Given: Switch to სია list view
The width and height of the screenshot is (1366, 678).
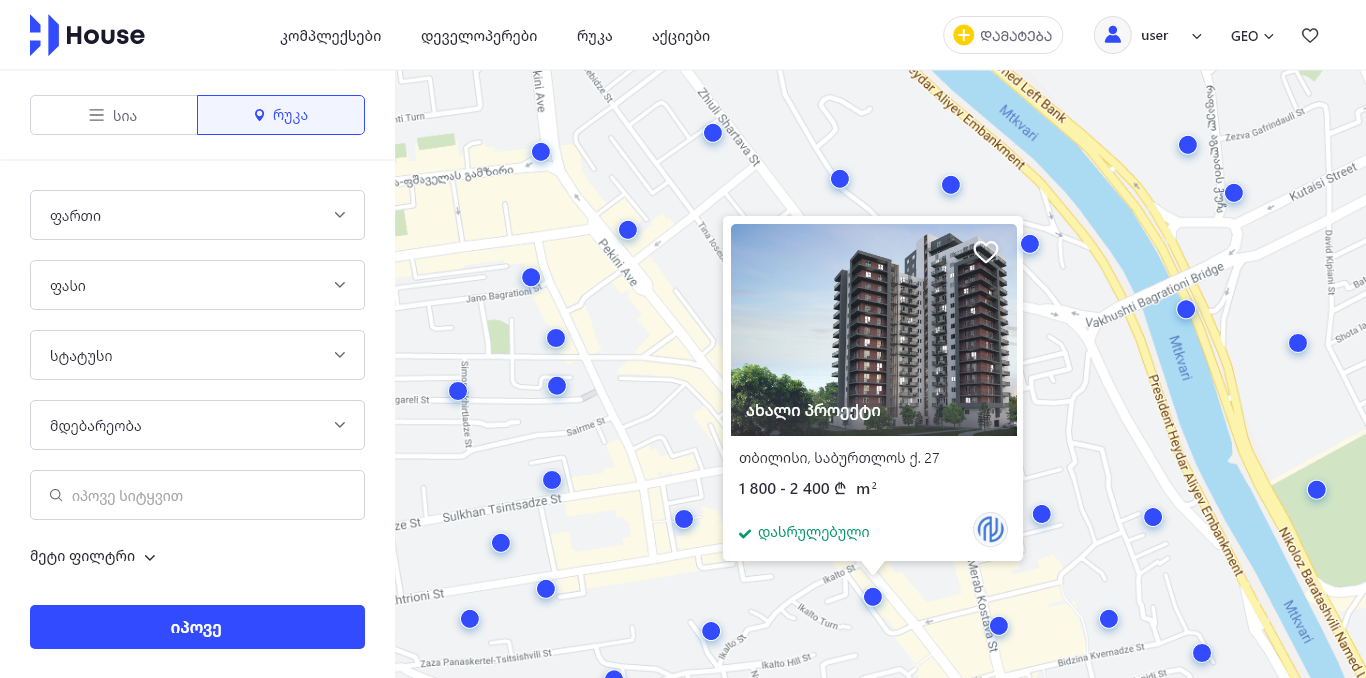Looking at the screenshot, I should click(114, 115).
